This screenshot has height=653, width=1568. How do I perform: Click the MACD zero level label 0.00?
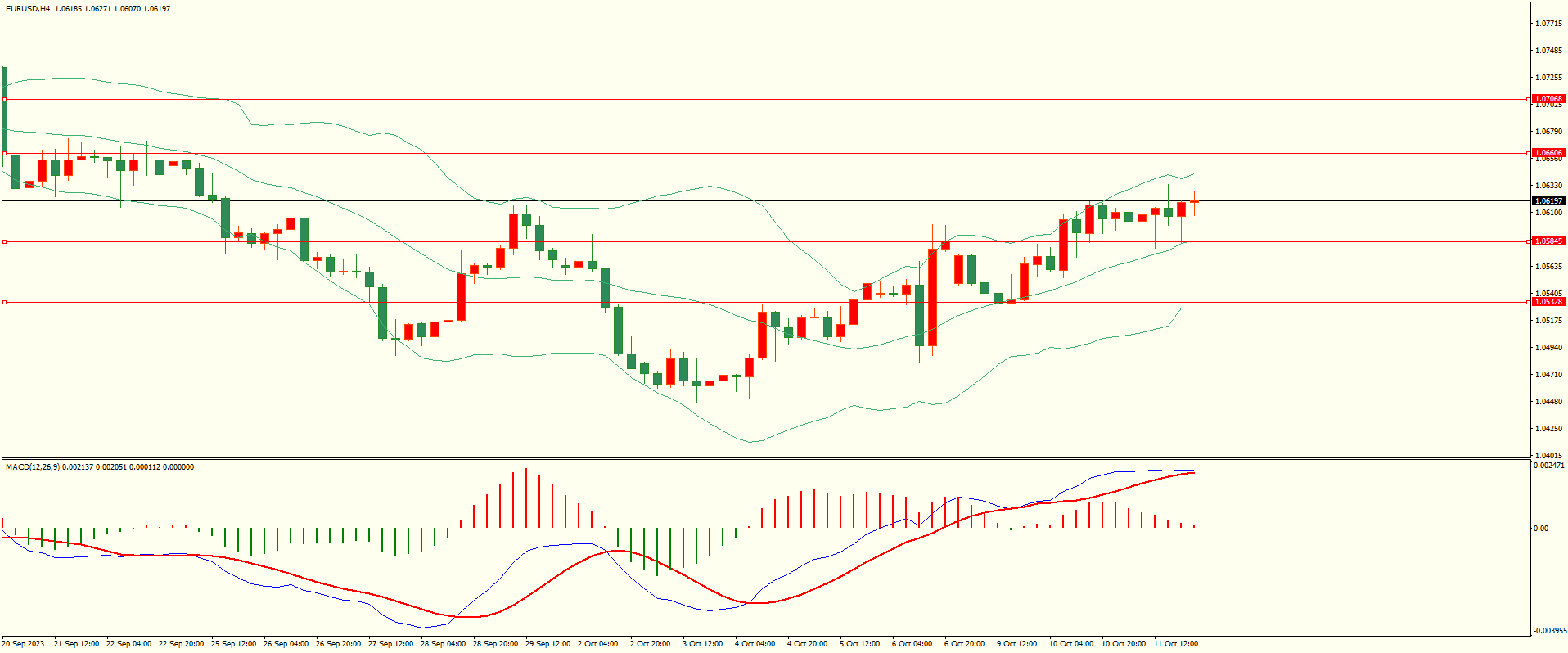pyautogui.click(x=1541, y=529)
